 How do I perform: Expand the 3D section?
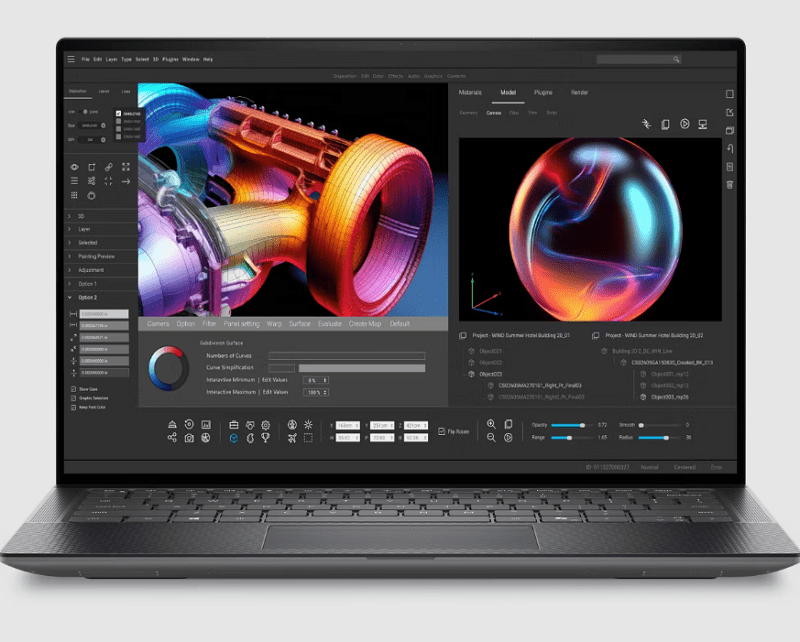coord(101,216)
